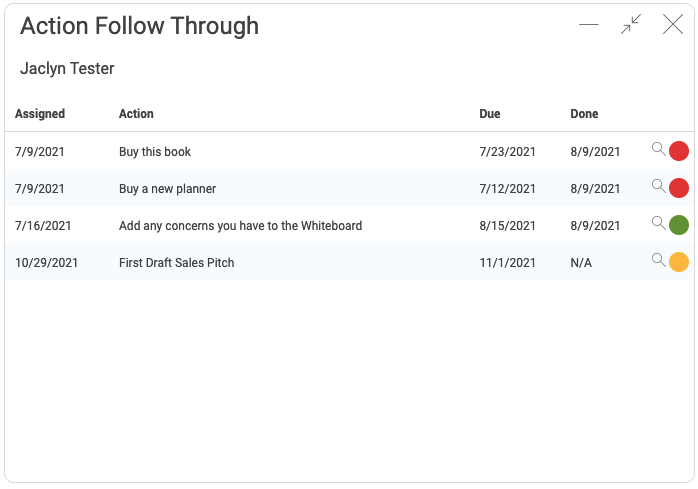Viewport: 698px width, 489px height.
Task: Open magnifier for Buy a new planner
Action: (658, 186)
